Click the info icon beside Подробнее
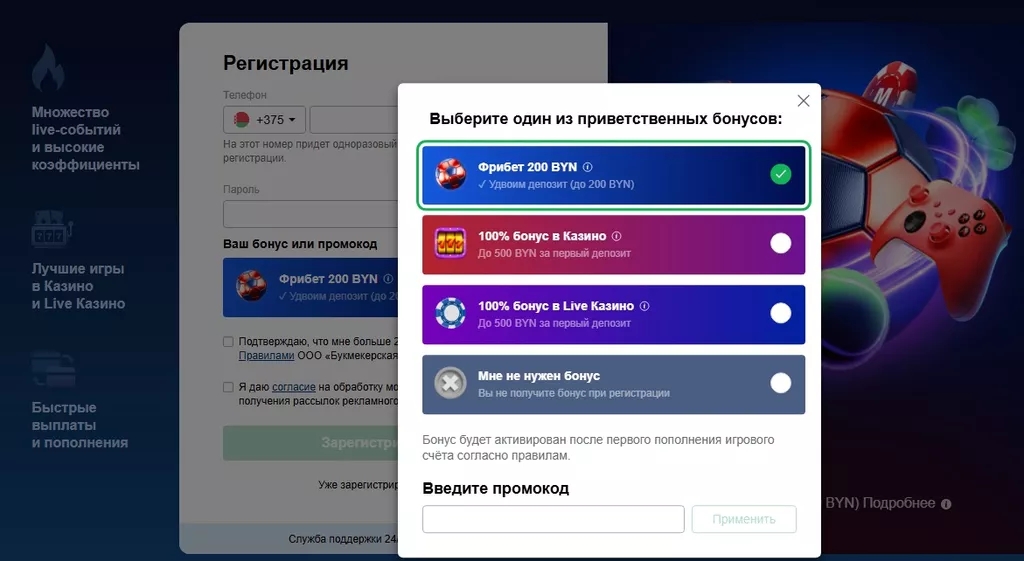Screen dimensions: 1024x561 946,504
